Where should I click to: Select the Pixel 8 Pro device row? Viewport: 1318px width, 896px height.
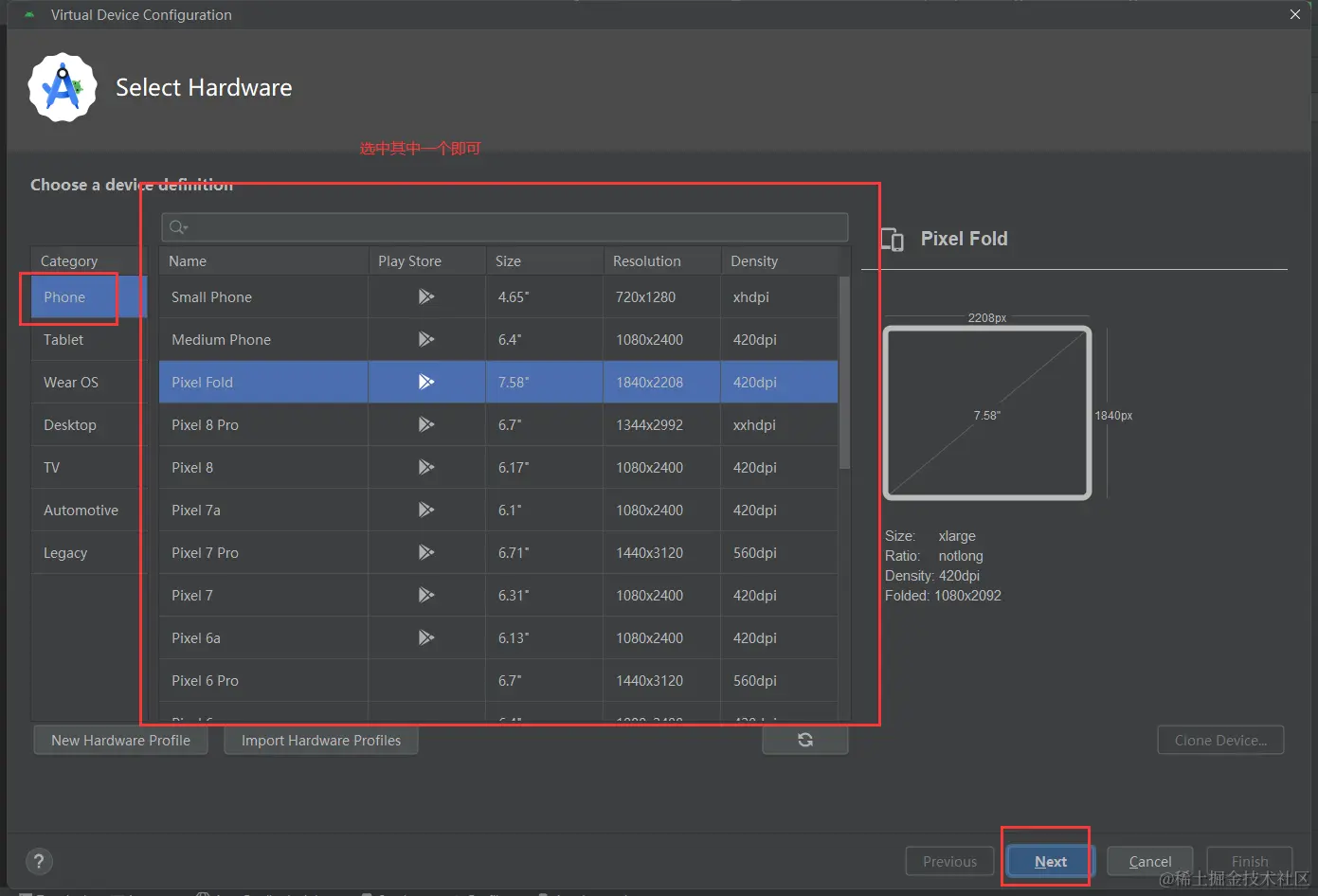pyautogui.click(x=498, y=424)
